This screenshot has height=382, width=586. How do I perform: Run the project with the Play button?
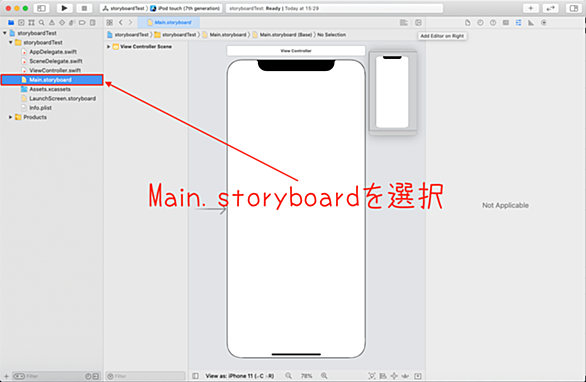[64, 8]
